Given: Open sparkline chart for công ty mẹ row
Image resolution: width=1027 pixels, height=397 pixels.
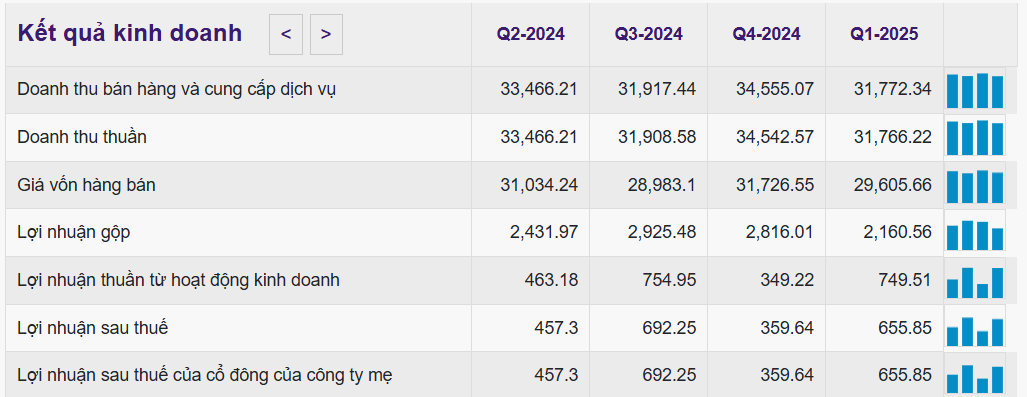Looking at the screenshot, I should click(975, 375).
